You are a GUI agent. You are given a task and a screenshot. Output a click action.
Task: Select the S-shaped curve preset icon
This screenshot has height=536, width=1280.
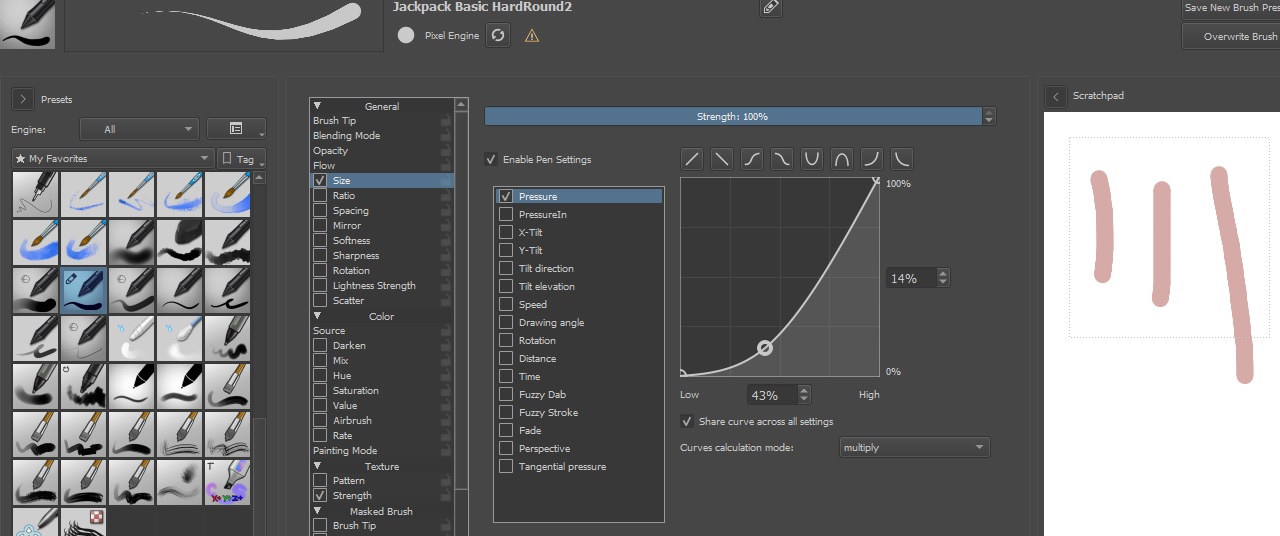[752, 159]
